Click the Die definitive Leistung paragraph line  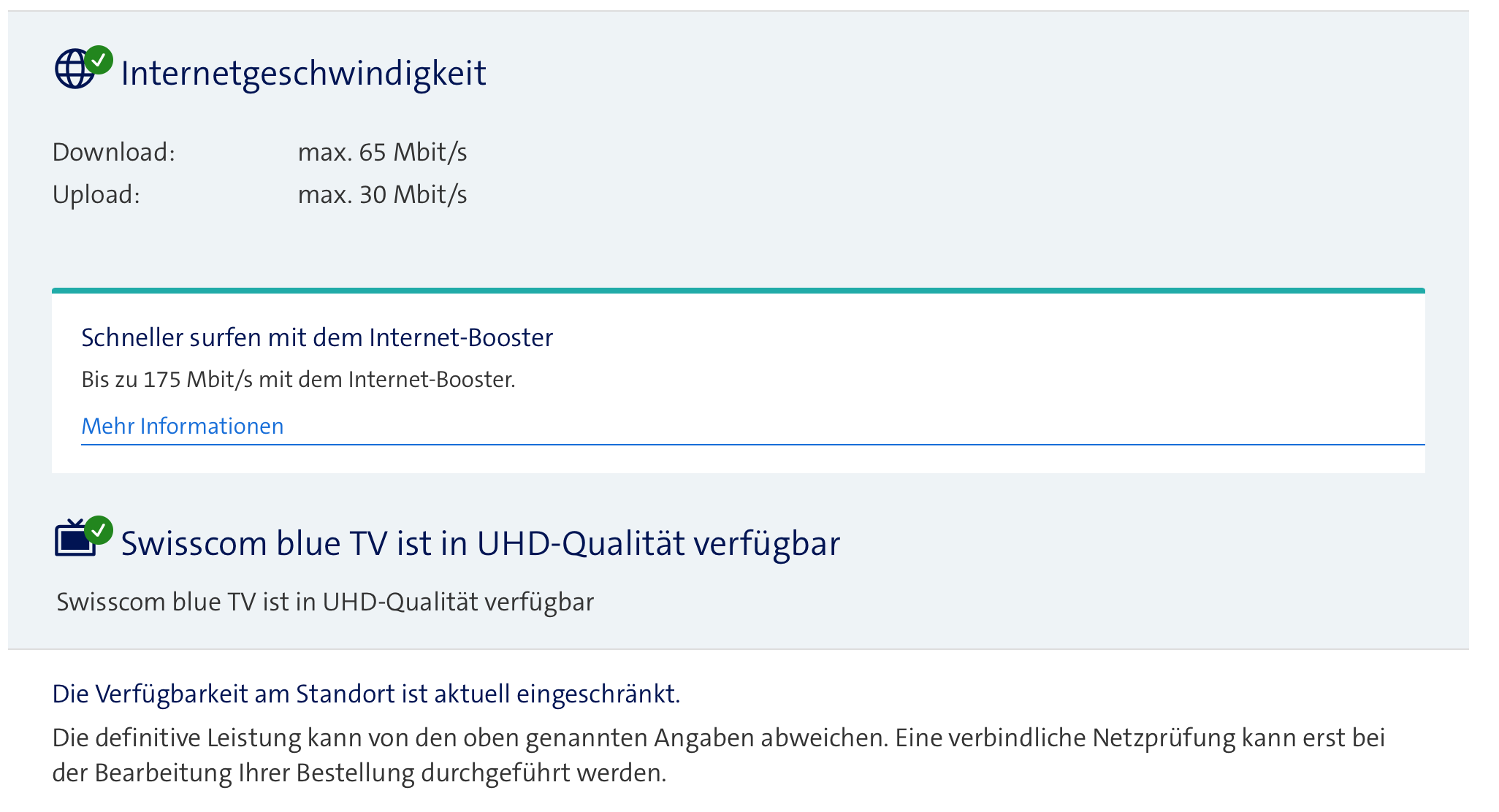pyautogui.click(x=718, y=738)
